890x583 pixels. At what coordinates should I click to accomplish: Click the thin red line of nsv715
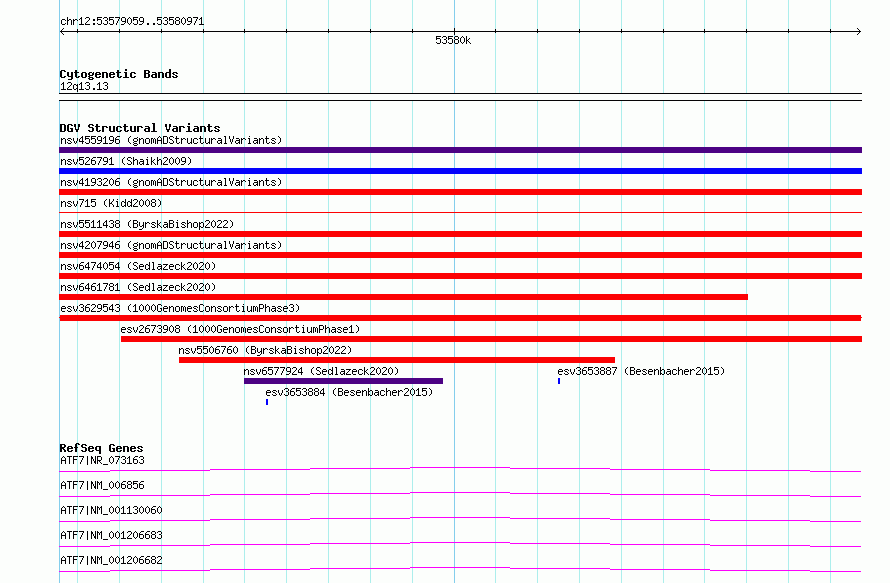460,212
